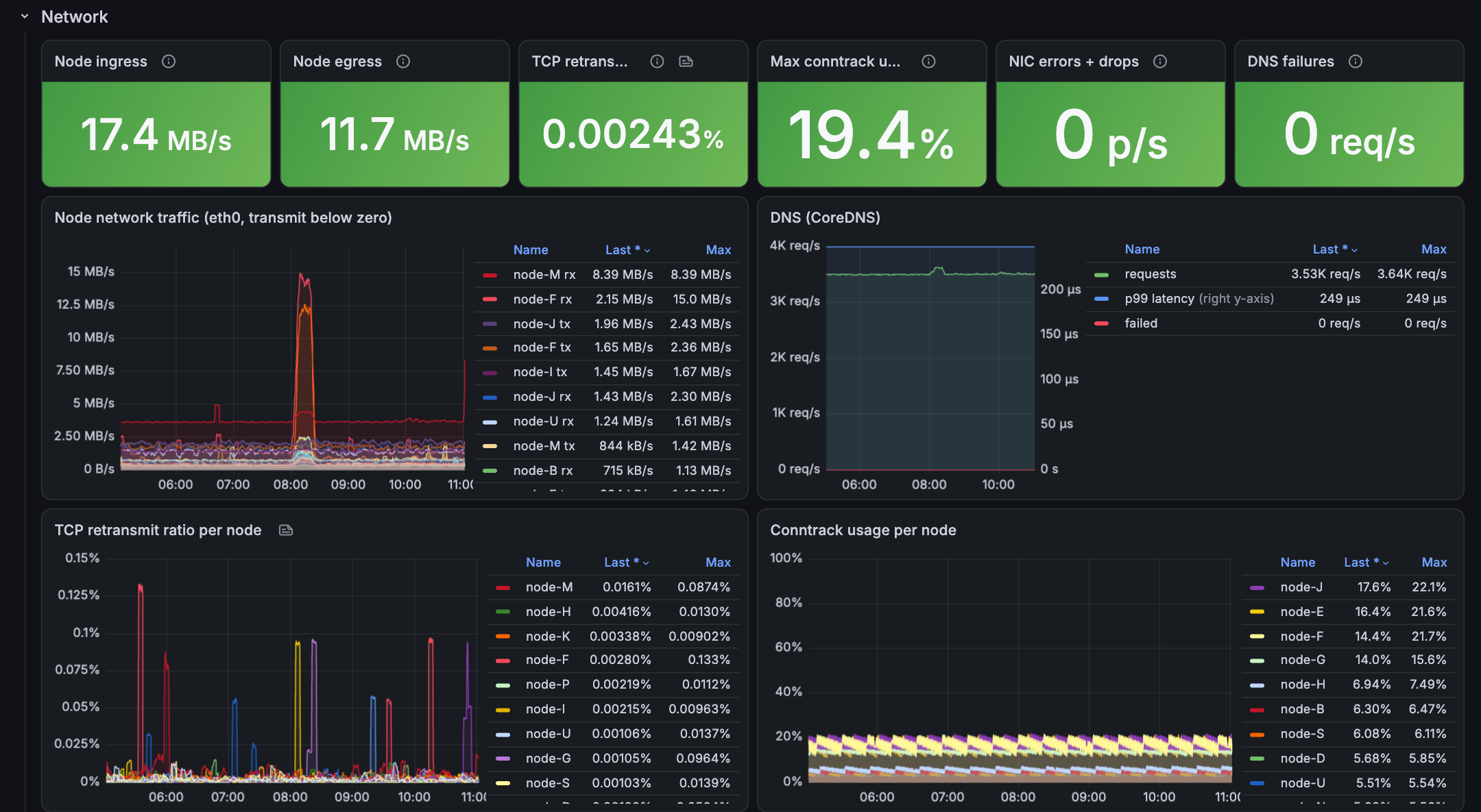Open Conntrack usage per node title menu

[x=863, y=530]
